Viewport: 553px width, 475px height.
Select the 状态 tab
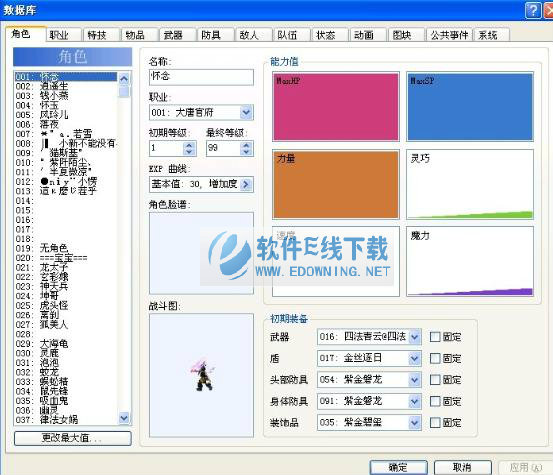coord(330,35)
